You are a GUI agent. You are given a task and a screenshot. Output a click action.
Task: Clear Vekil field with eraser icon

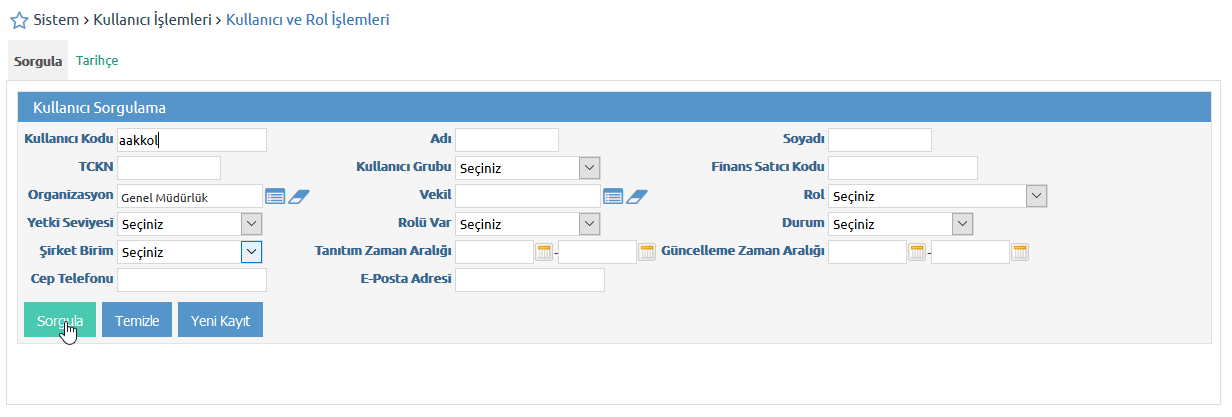click(637, 196)
